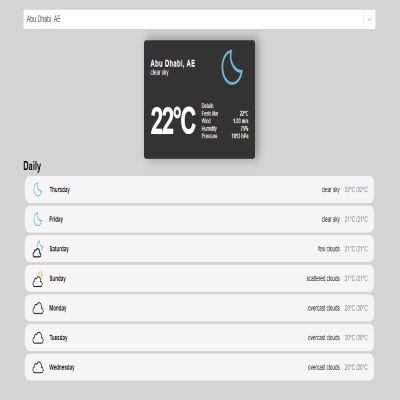400x400 pixels.
Task: Expand the Friday forecast row
Action: coord(199,219)
